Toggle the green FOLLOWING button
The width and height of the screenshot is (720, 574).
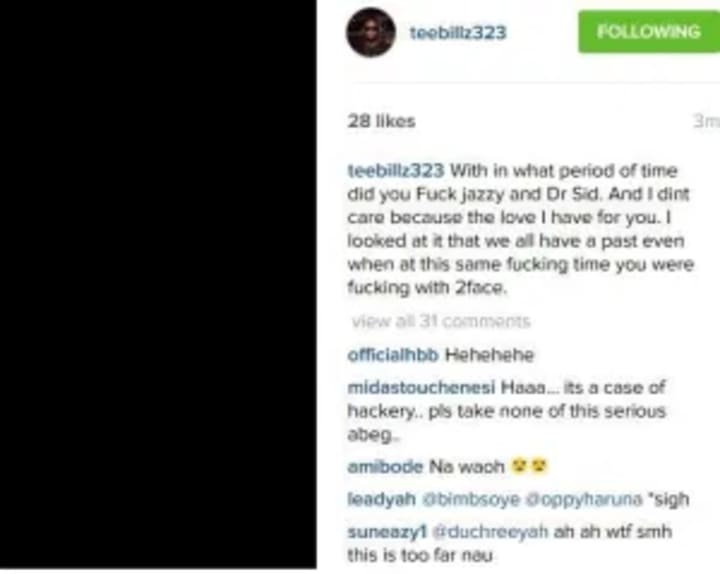coord(649,31)
